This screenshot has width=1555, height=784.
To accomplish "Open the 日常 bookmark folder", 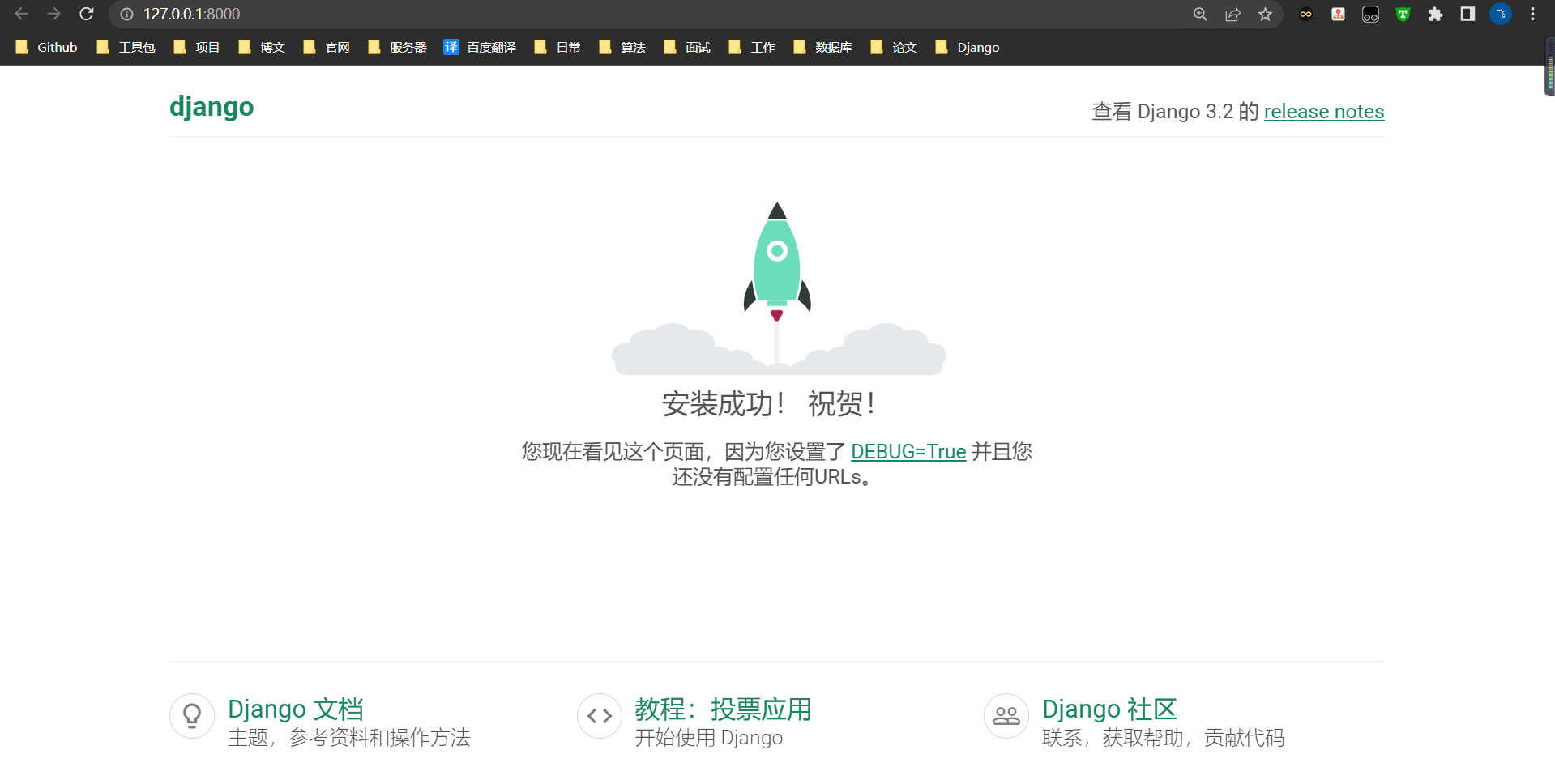I will [557, 48].
